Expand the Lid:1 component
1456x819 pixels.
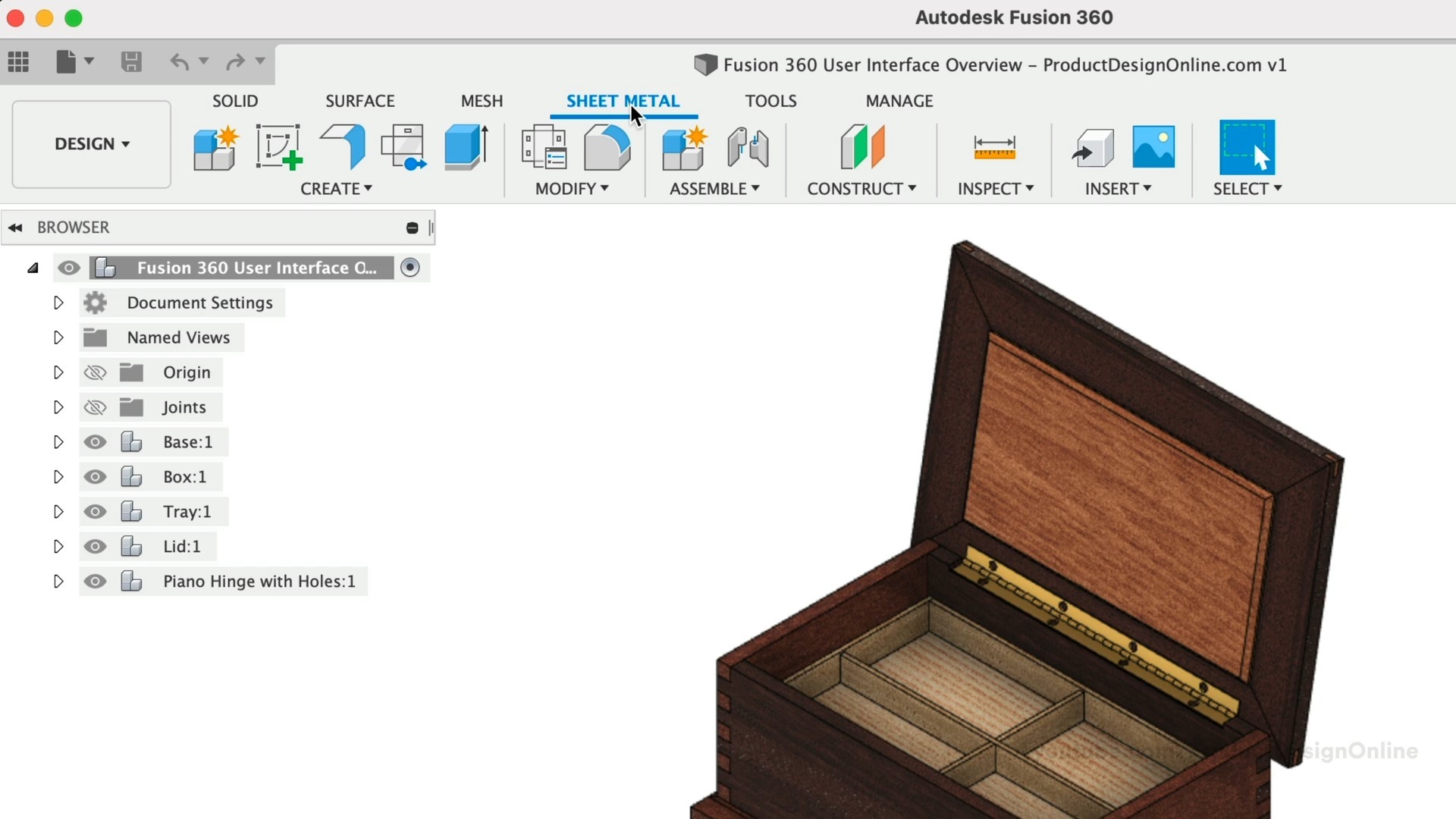click(x=58, y=547)
